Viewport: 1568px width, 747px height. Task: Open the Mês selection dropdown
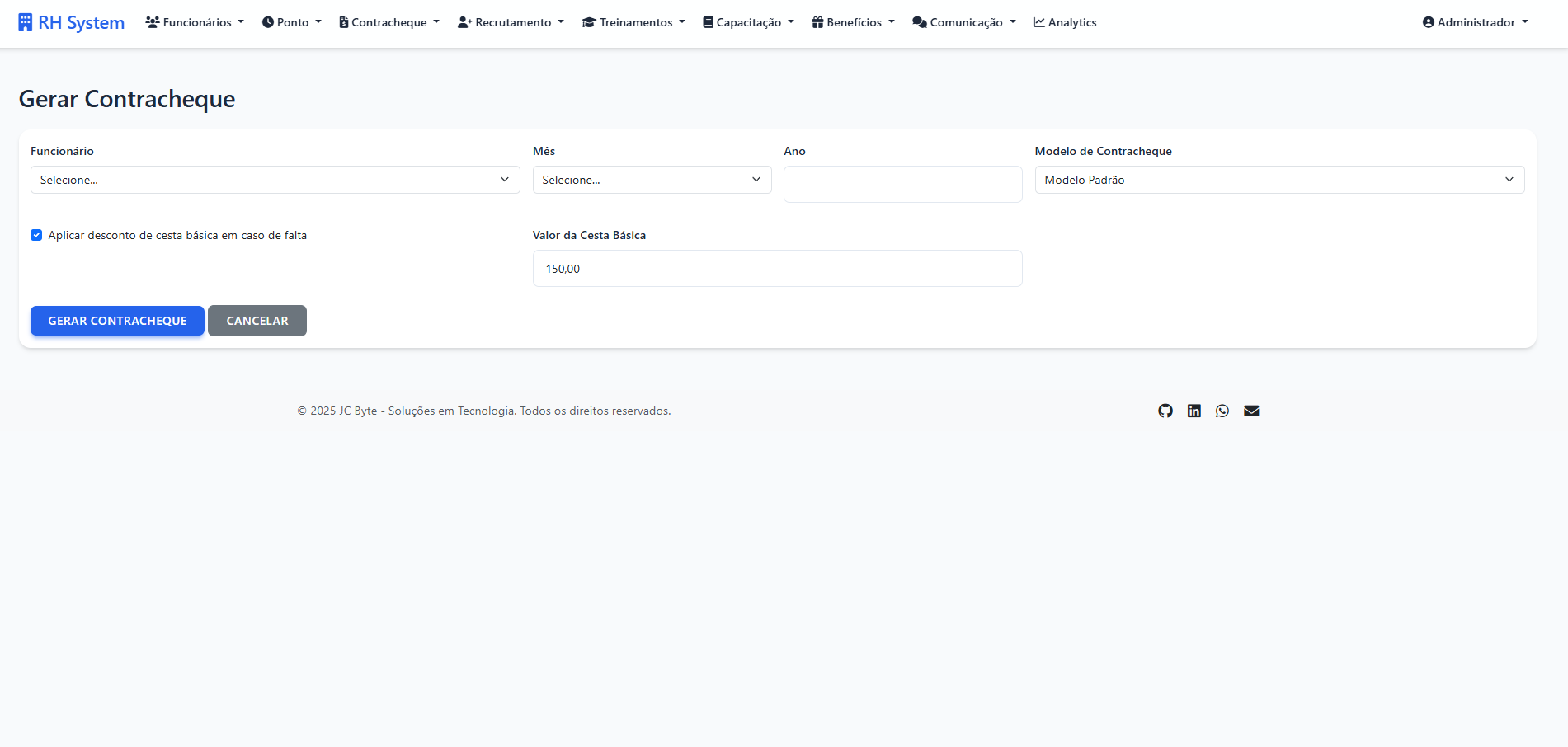click(x=652, y=180)
